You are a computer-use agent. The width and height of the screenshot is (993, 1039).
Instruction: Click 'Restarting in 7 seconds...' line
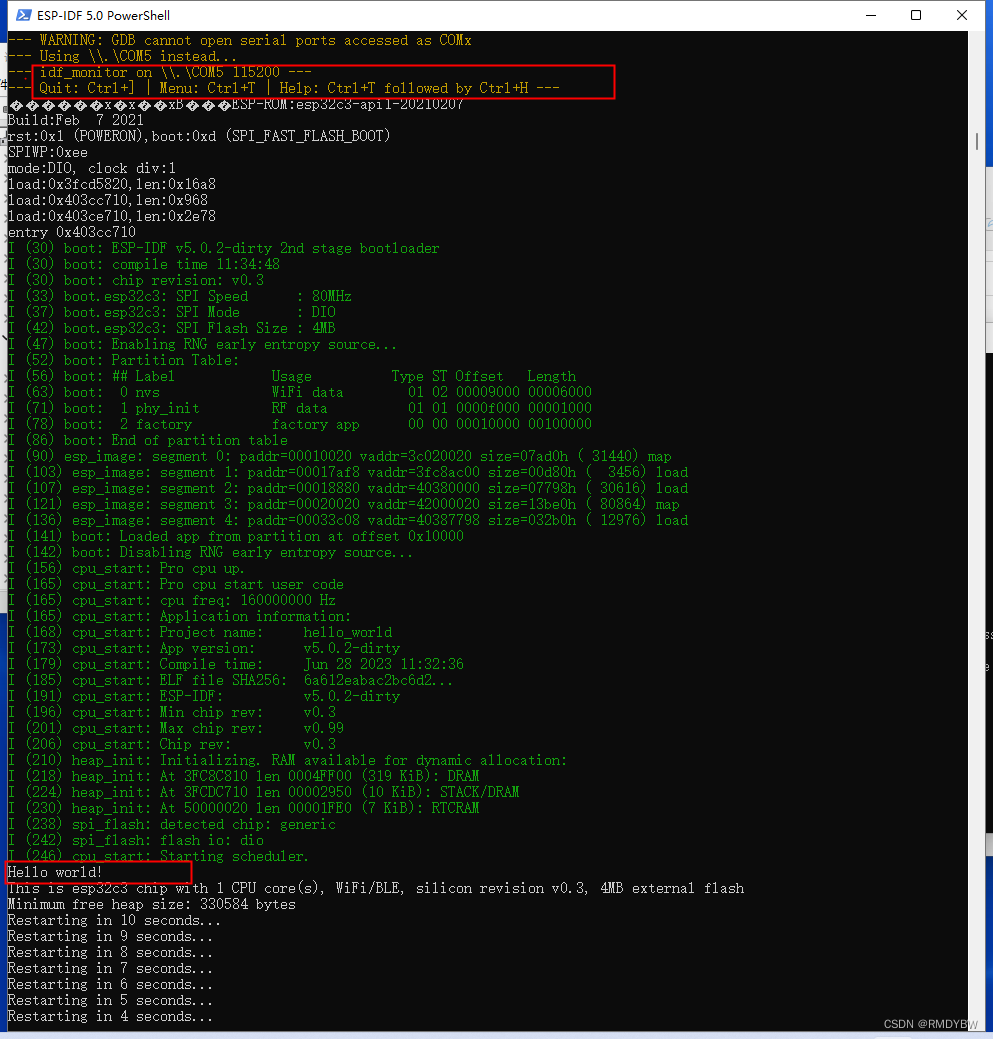click(x=110, y=969)
